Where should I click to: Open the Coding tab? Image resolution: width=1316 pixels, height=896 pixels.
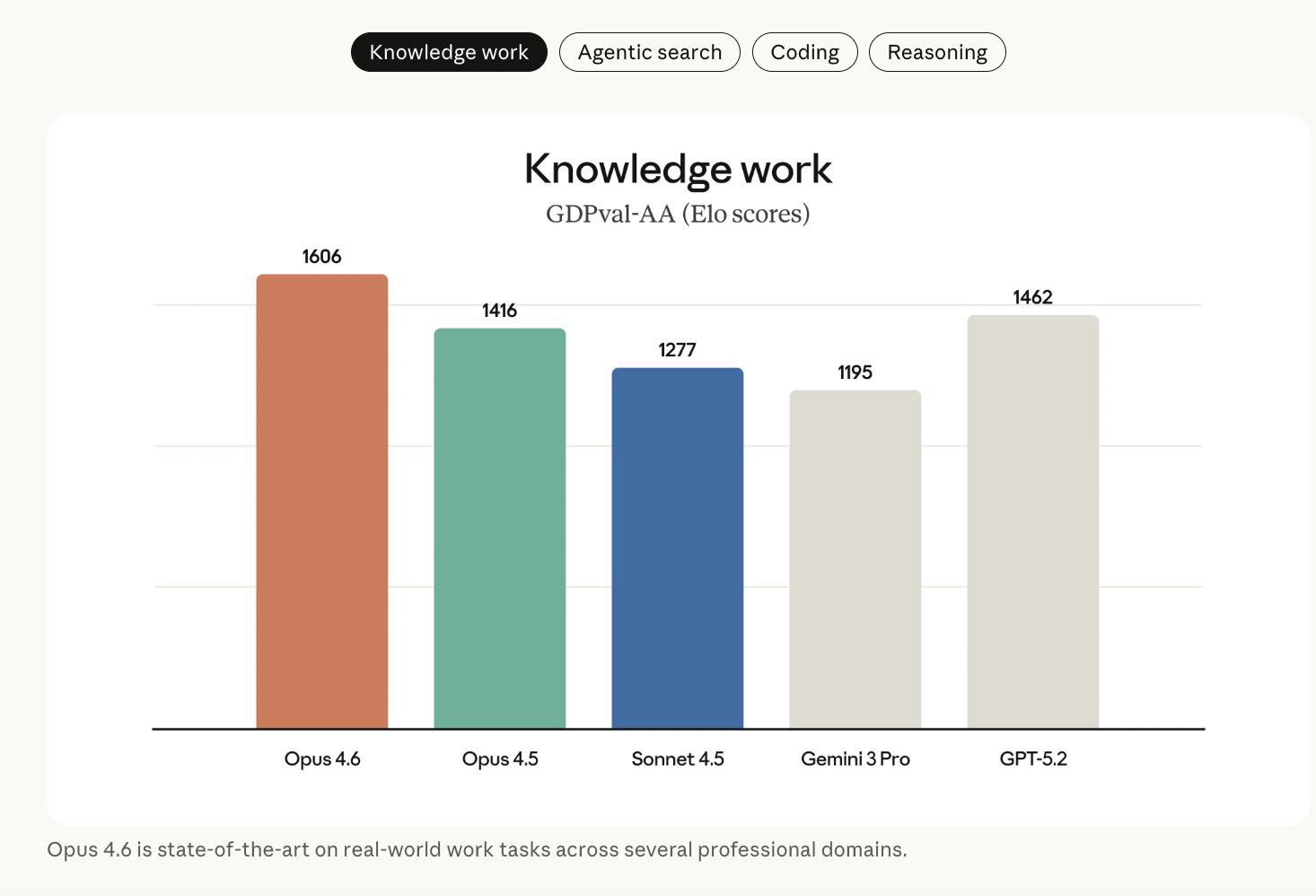[x=804, y=52]
